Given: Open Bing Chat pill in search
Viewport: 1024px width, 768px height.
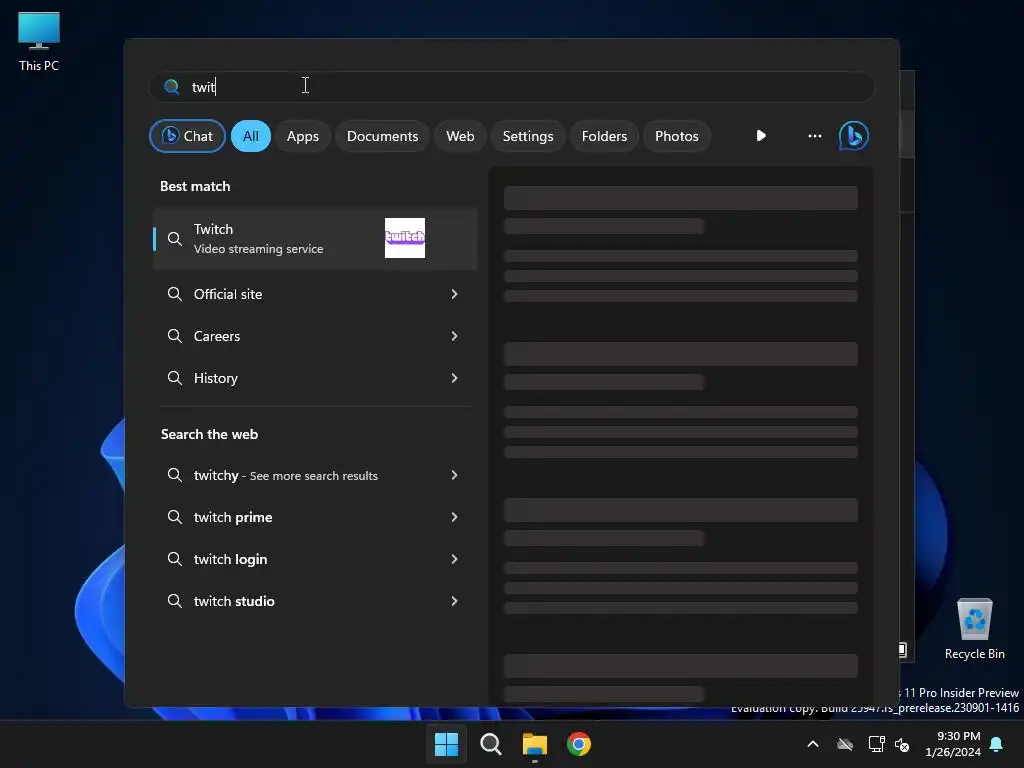Looking at the screenshot, I should coord(187,136).
